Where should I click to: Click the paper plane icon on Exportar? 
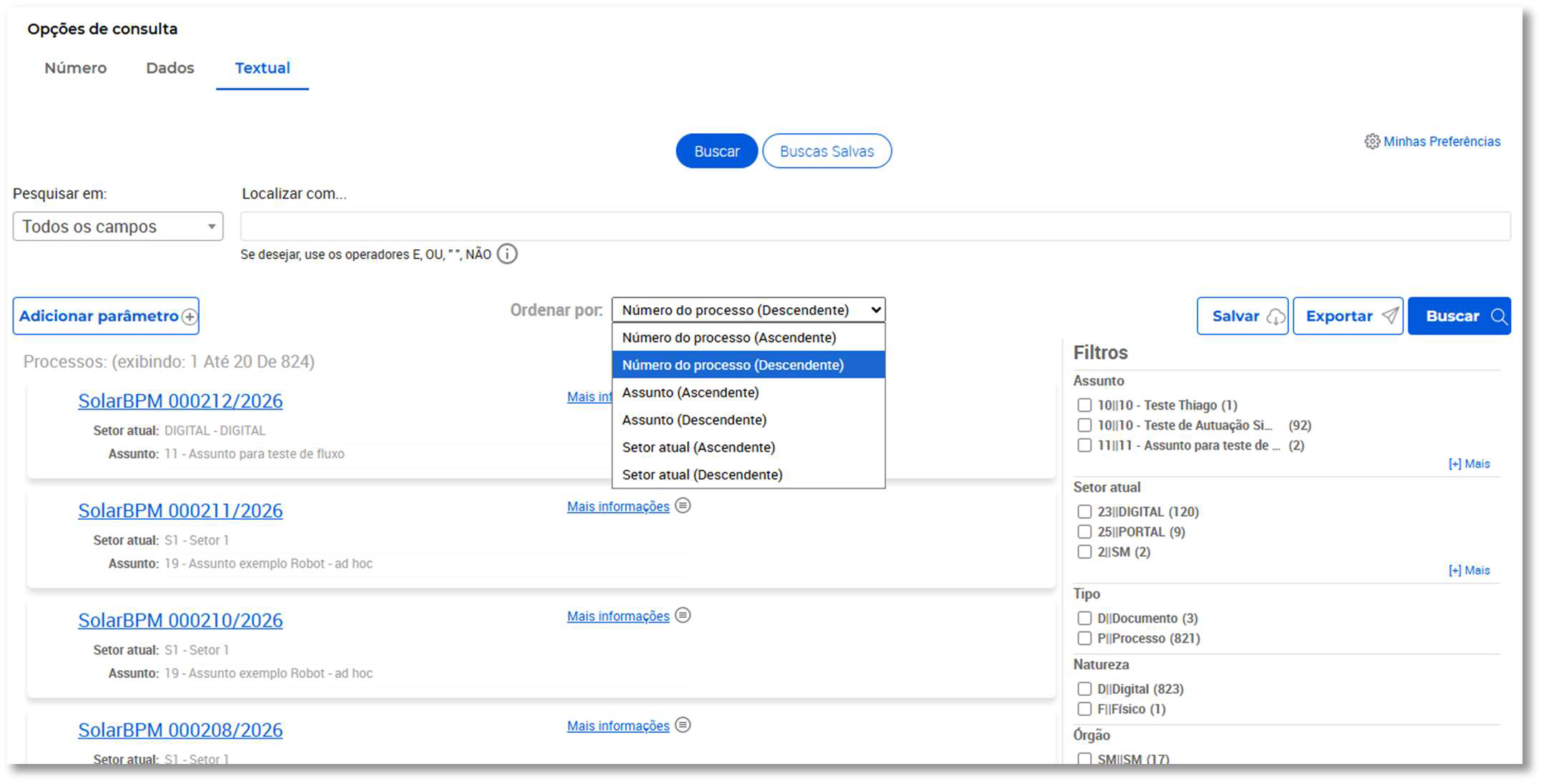coord(1389,316)
